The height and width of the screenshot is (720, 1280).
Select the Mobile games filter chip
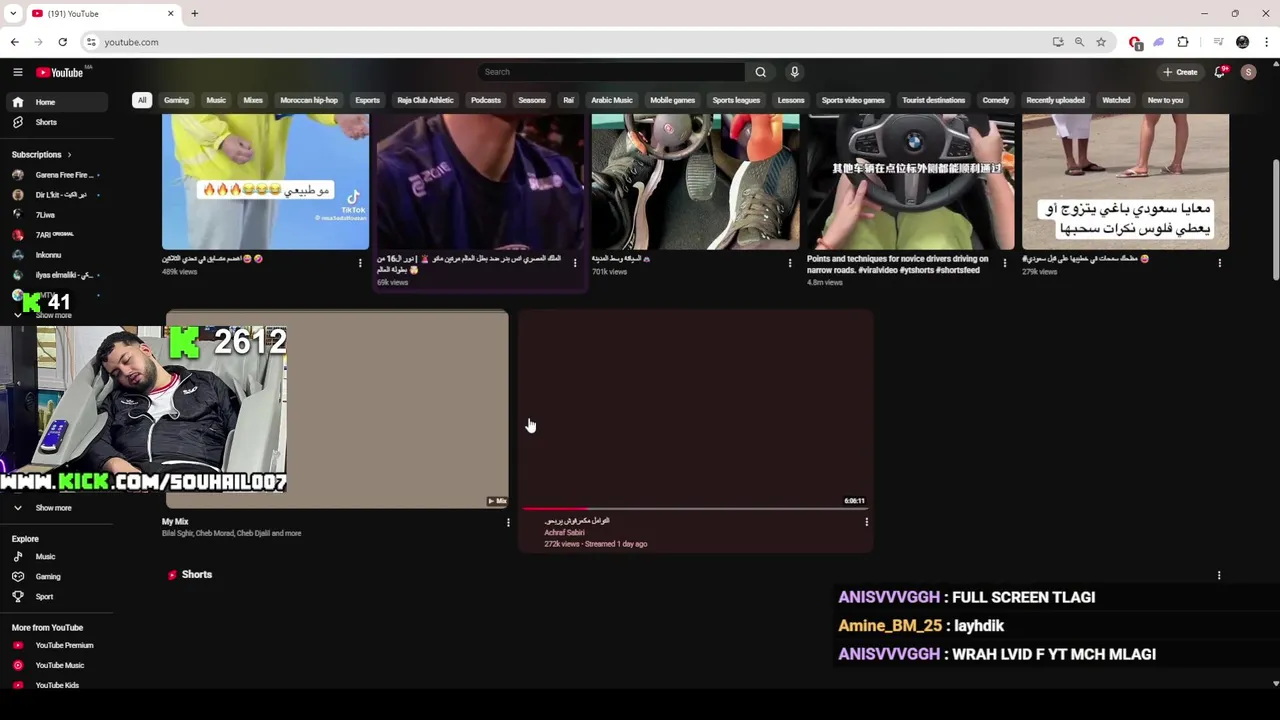(672, 100)
